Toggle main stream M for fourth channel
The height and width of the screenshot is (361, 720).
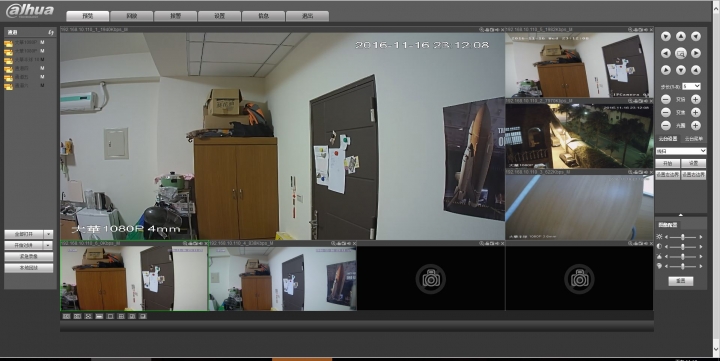[x=42, y=68]
